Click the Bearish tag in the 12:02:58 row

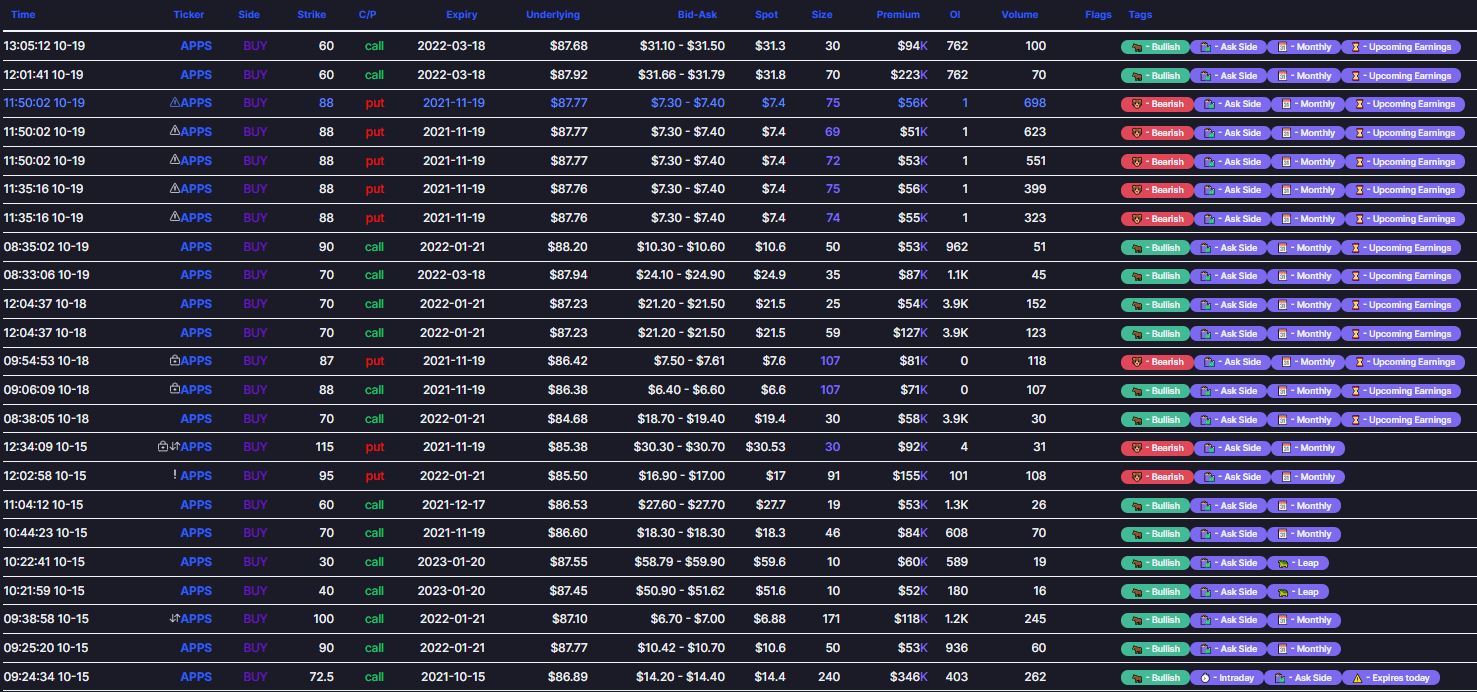pyautogui.click(x=1156, y=477)
